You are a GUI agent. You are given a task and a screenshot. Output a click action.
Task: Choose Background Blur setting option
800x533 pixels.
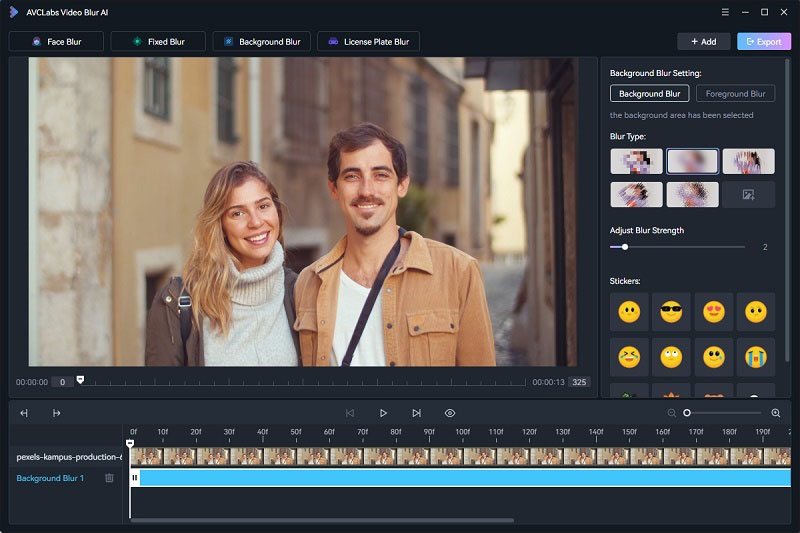649,94
